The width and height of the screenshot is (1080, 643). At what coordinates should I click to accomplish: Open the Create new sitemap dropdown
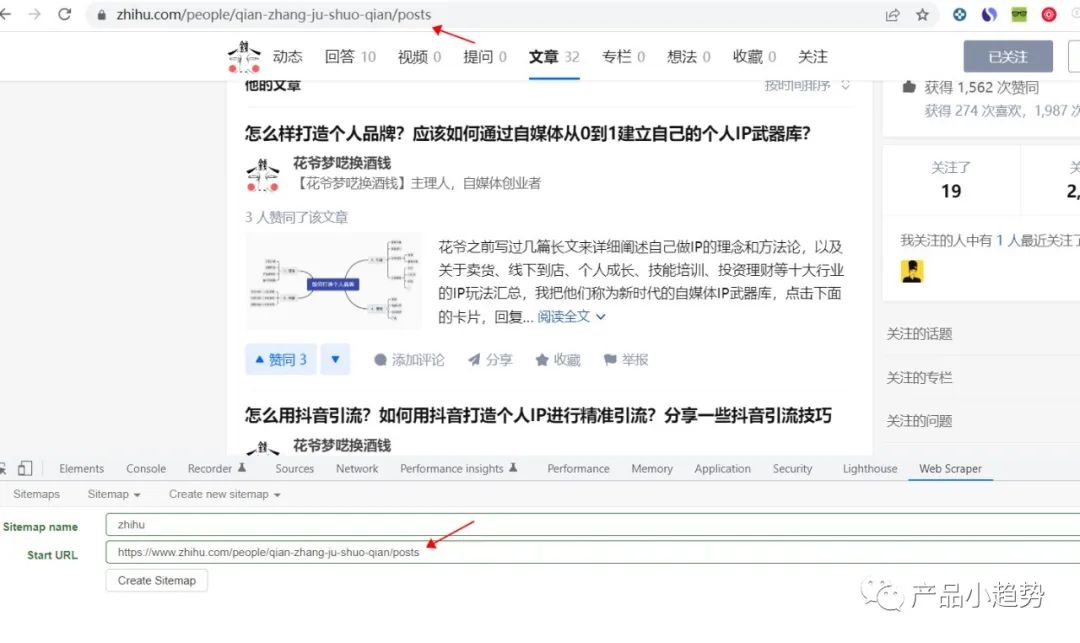coord(222,493)
